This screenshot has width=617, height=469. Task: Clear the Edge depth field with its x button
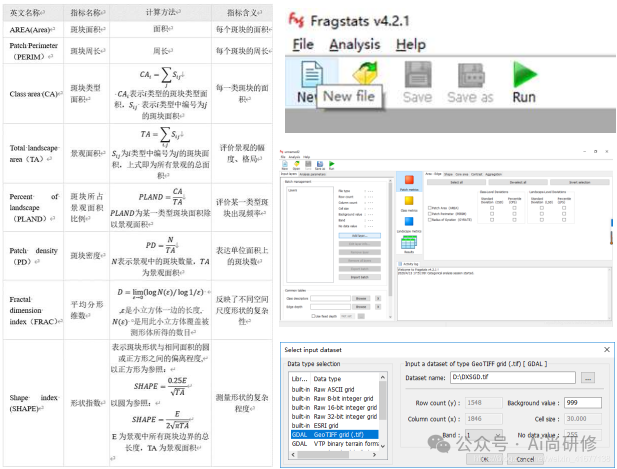378,307
